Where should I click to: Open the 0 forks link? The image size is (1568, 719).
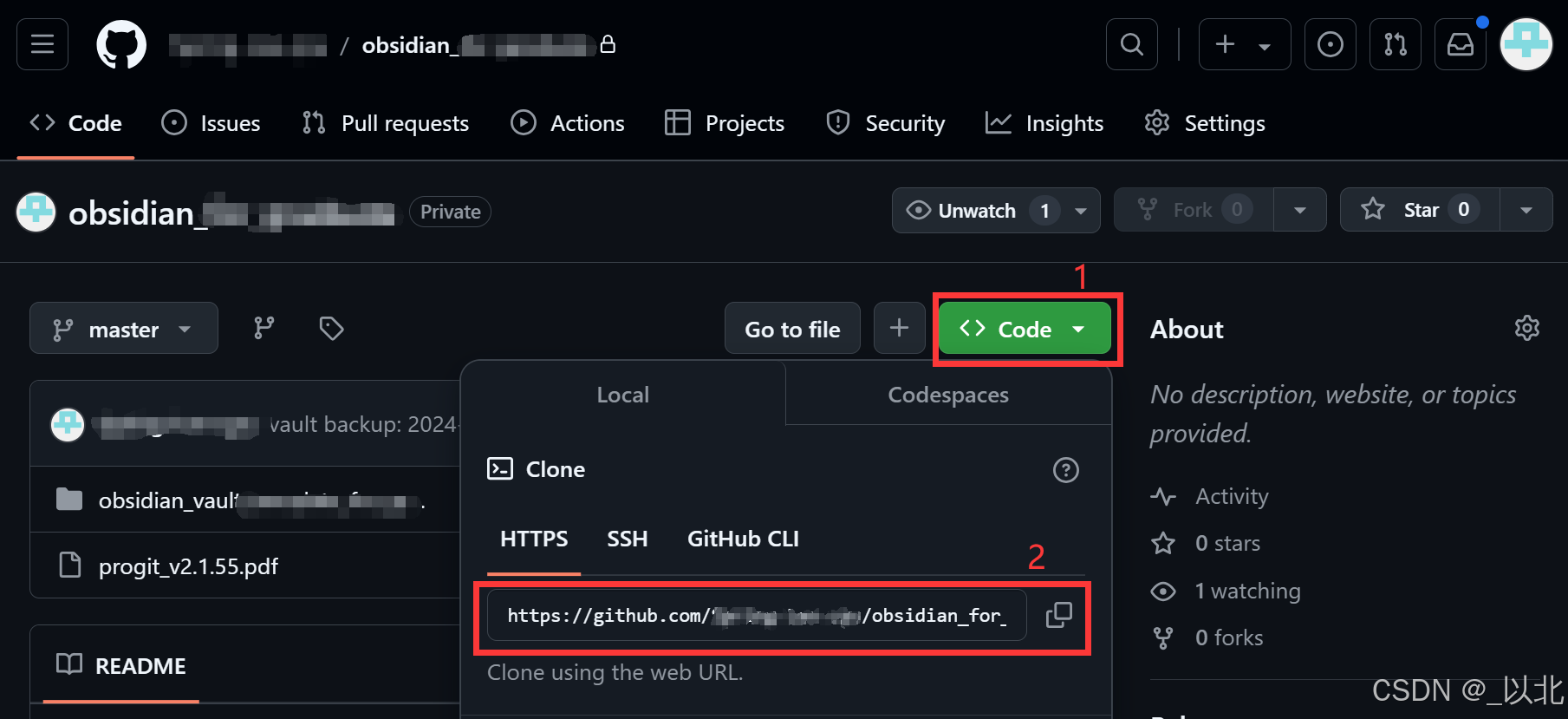(x=1207, y=637)
